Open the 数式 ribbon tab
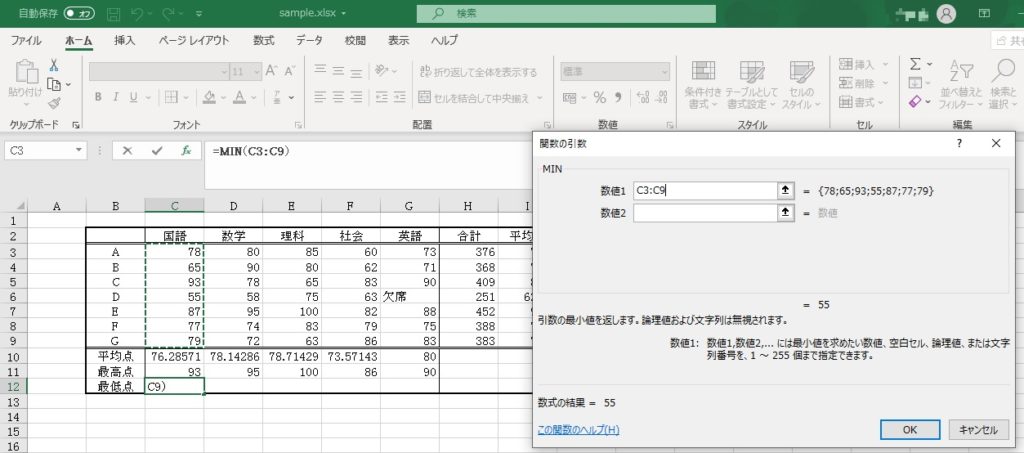This screenshot has width=1024, height=453. pos(264,41)
